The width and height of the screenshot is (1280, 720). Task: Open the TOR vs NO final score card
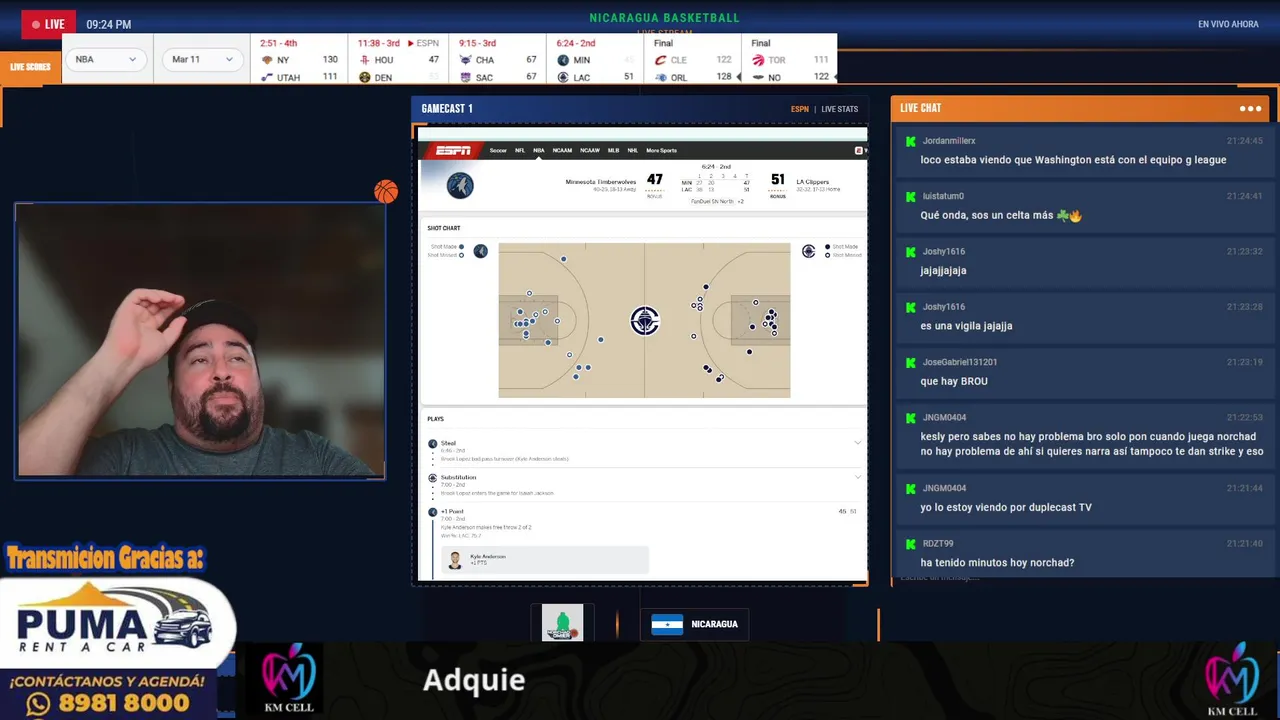(790, 60)
